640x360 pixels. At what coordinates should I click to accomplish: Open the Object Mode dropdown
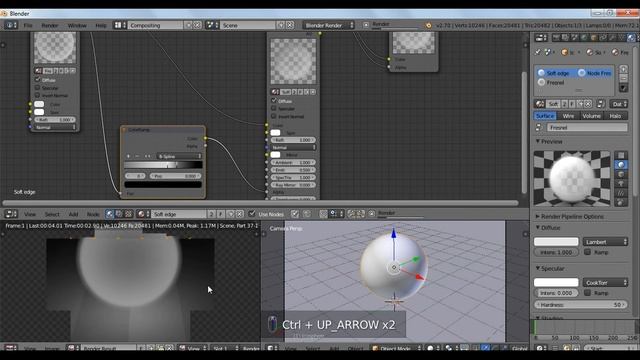(x=396, y=348)
